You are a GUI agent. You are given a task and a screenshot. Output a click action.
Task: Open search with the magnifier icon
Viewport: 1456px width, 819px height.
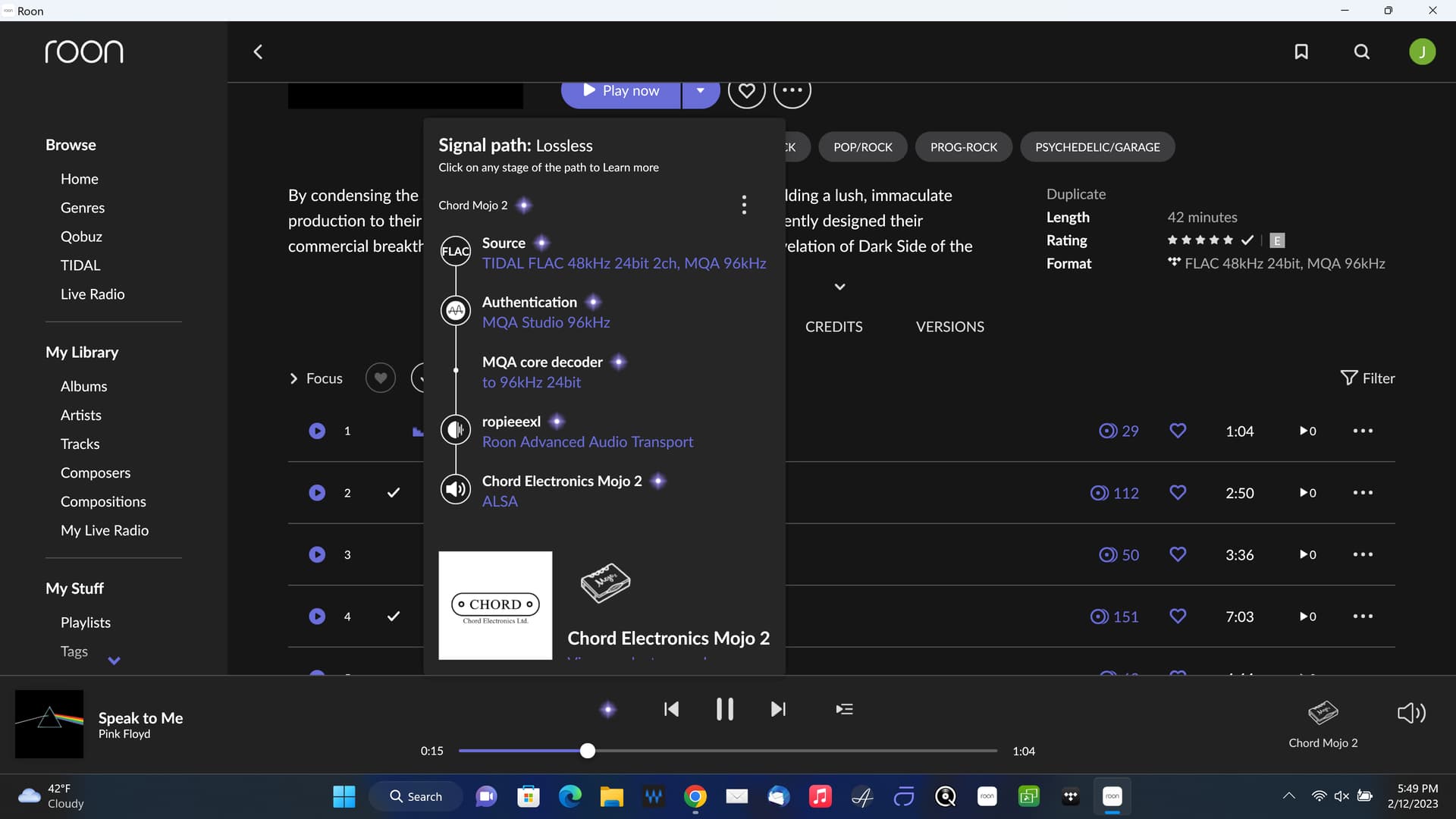pos(1362,52)
